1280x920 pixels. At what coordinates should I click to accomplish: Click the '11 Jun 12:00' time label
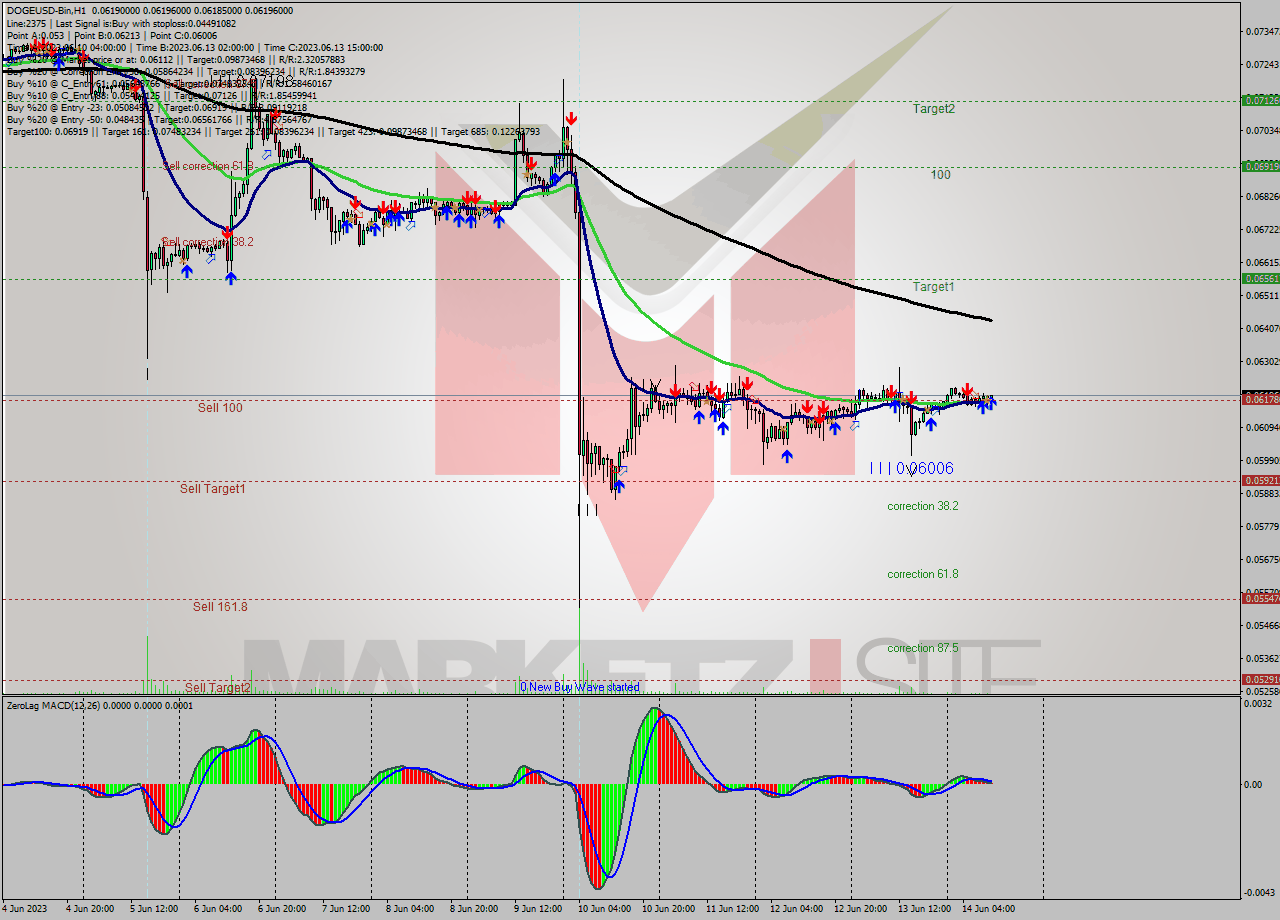coord(733,909)
